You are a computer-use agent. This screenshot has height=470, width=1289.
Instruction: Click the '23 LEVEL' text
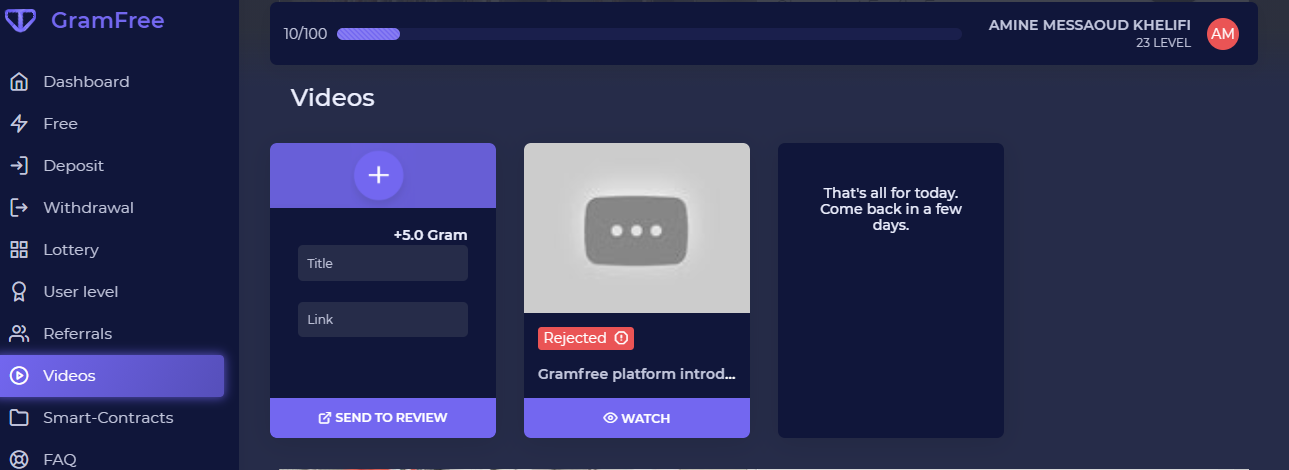pyautogui.click(x=1163, y=43)
